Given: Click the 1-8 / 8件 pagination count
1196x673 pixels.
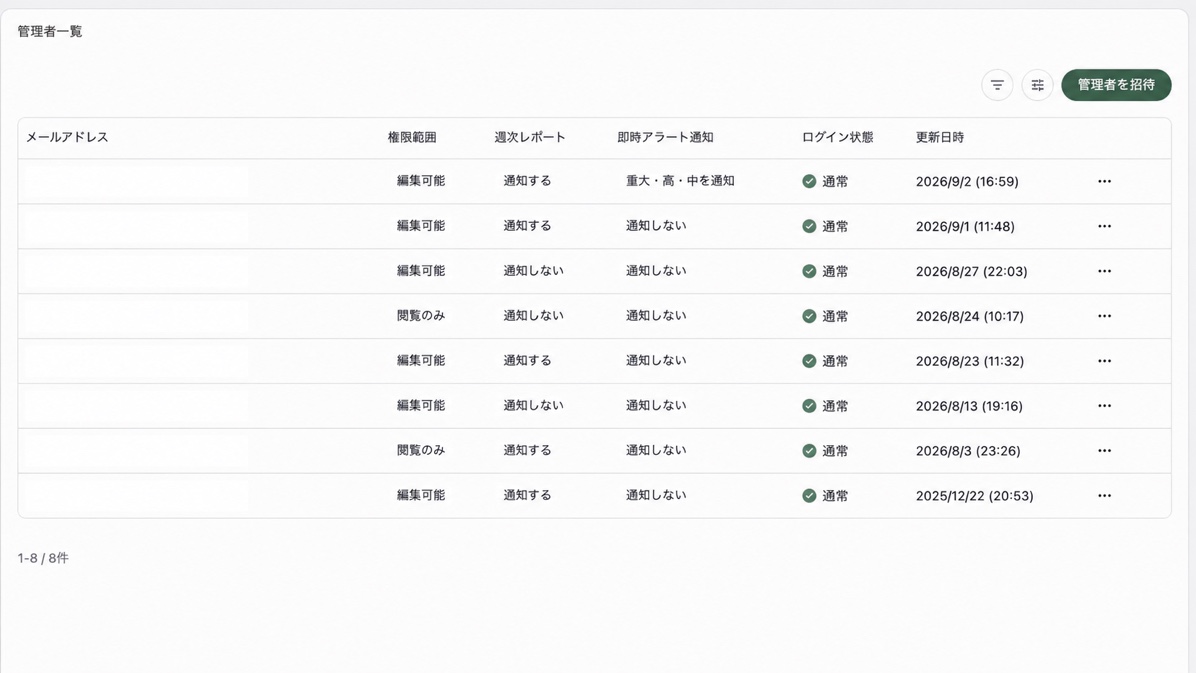Looking at the screenshot, I should (43, 559).
